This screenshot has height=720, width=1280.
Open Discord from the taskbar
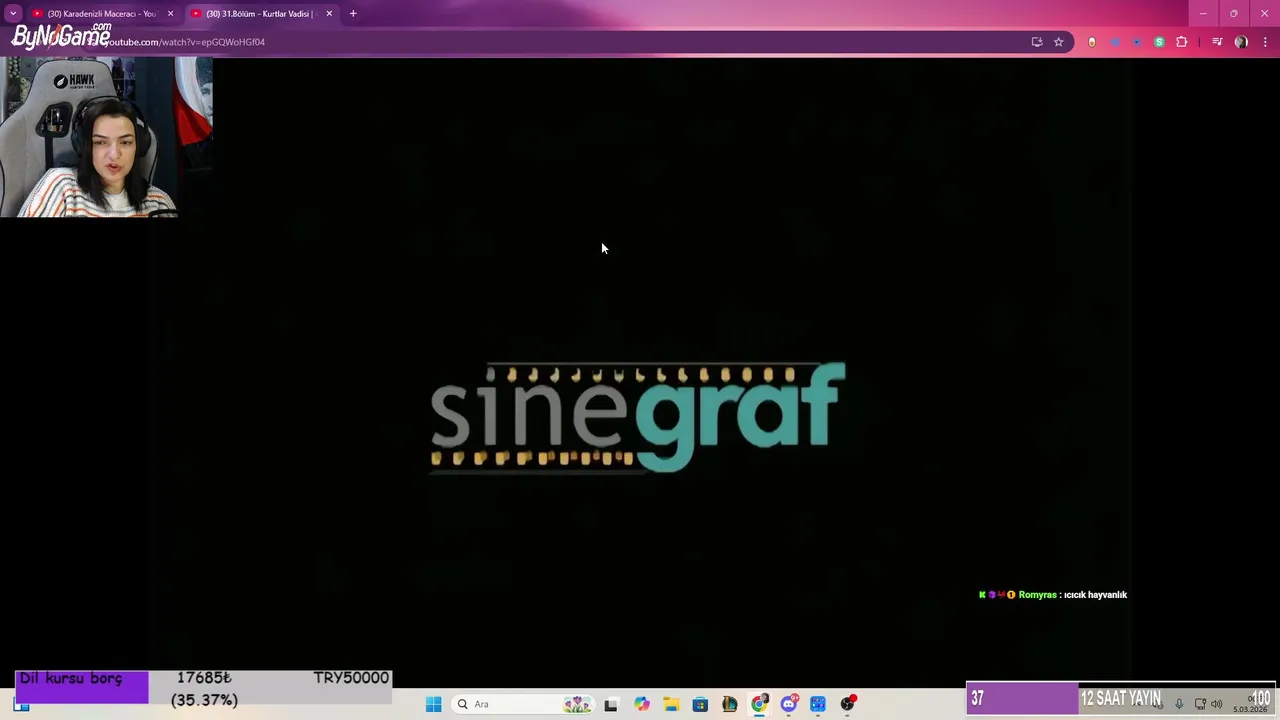(x=789, y=704)
